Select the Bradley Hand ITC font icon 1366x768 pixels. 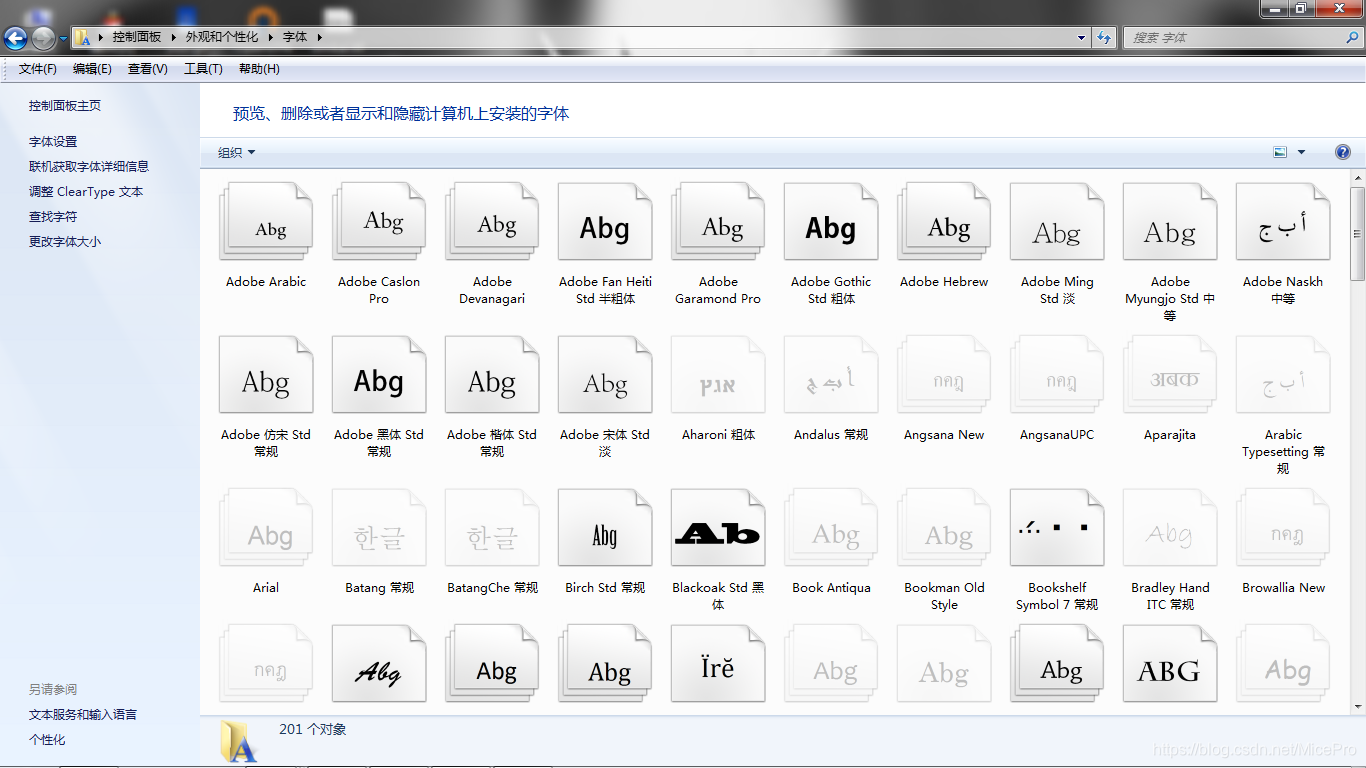coord(1170,528)
